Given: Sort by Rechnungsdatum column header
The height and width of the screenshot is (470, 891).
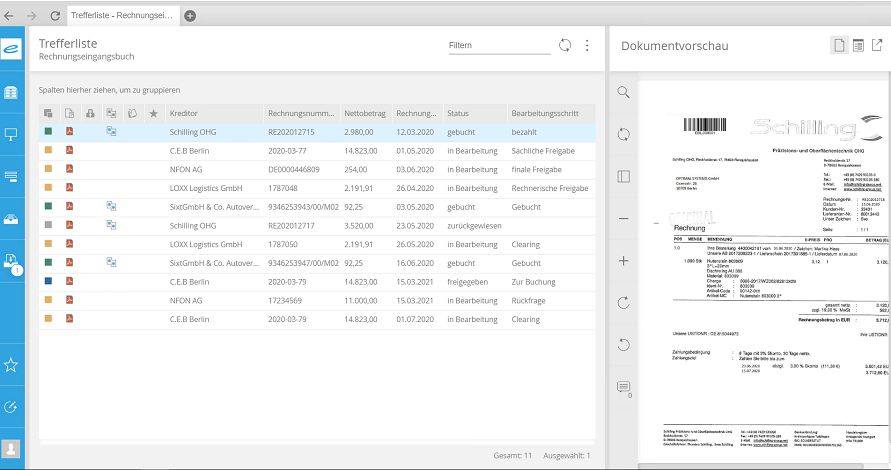Looking at the screenshot, I should [x=416, y=114].
